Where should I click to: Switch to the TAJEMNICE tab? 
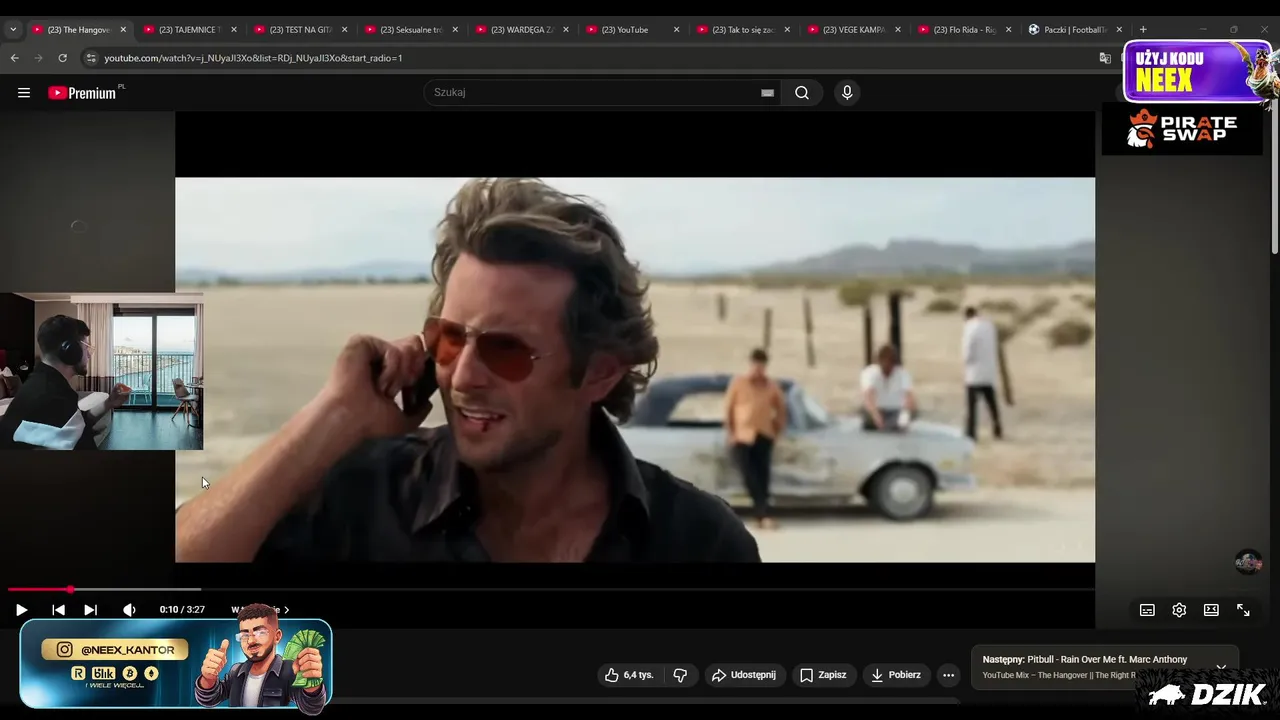click(x=191, y=30)
